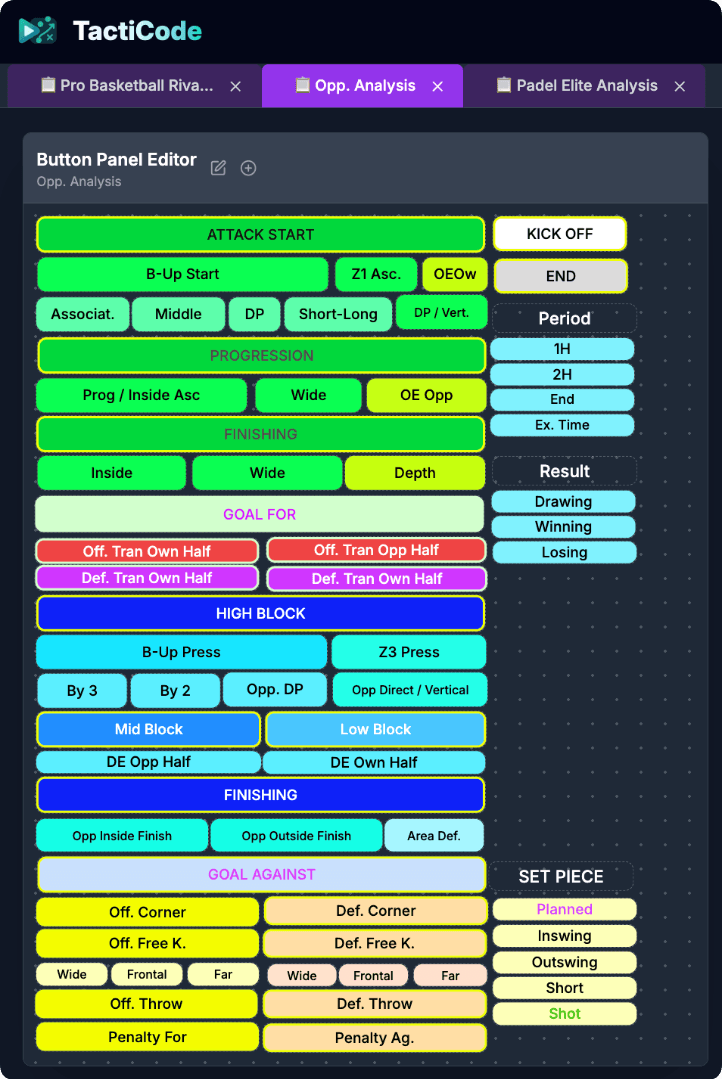This screenshot has width=722, height=1079.
Task: Click the add plus-circle icon in panel header
Action: tap(248, 168)
